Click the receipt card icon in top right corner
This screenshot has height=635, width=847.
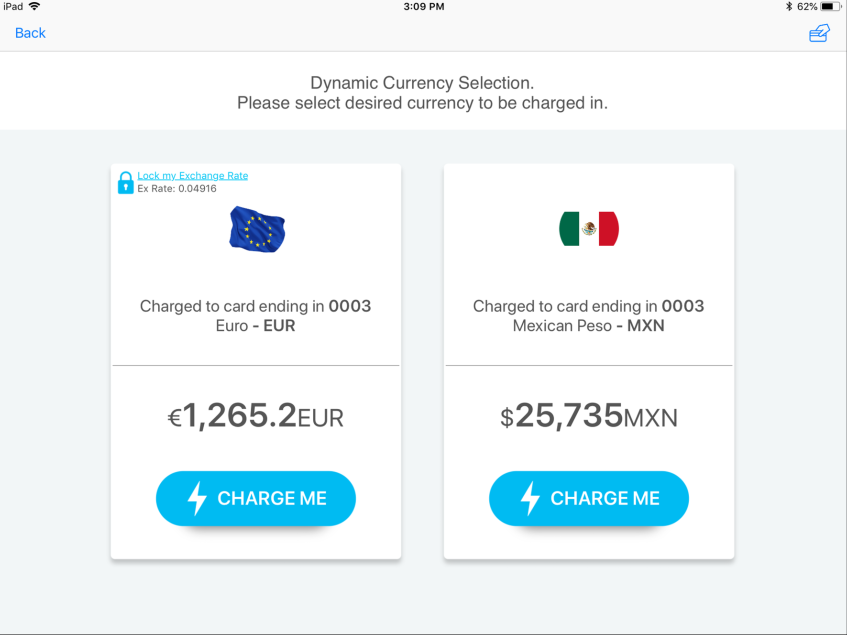(819, 33)
